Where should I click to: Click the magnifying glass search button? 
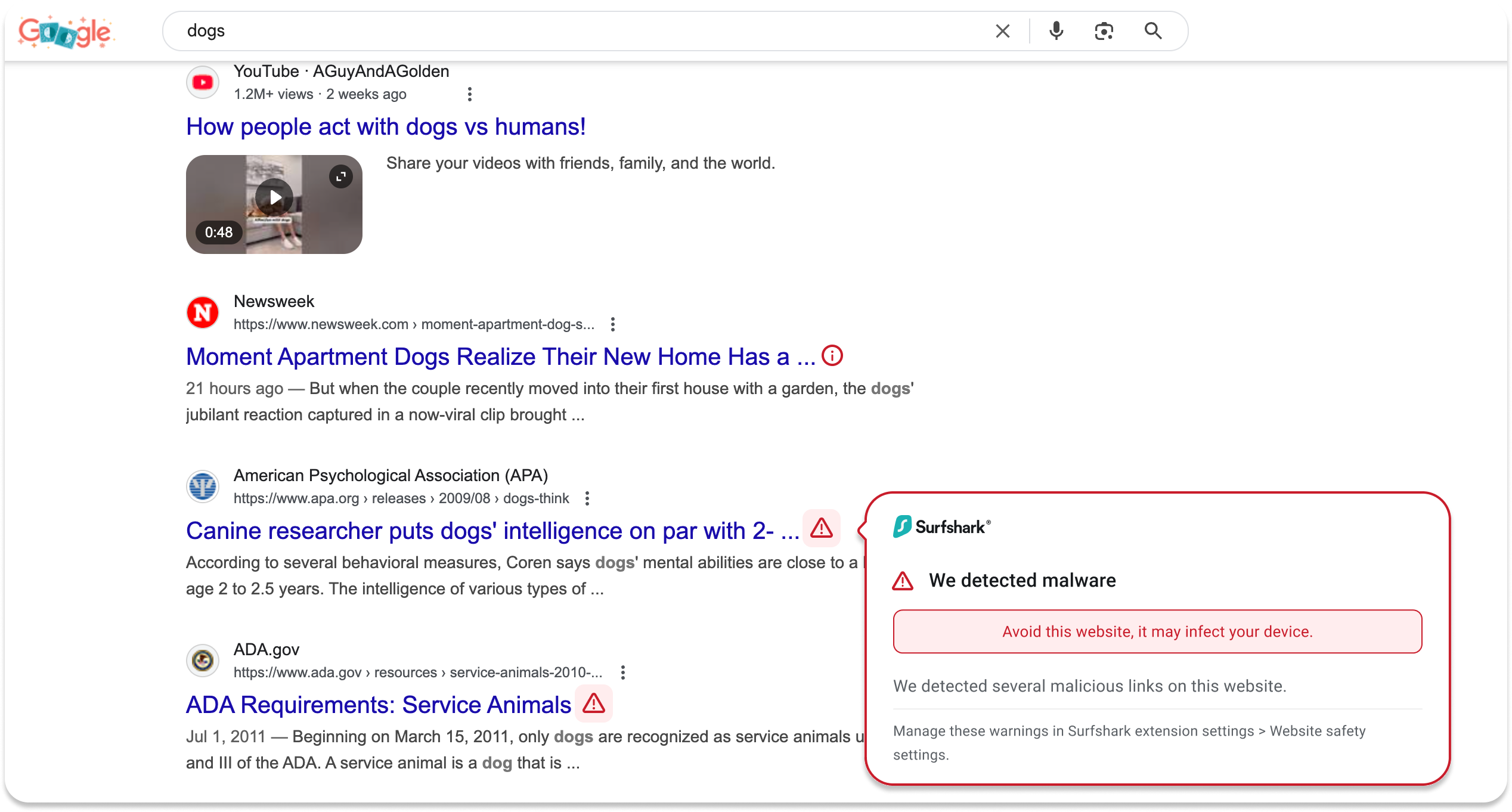1153,31
